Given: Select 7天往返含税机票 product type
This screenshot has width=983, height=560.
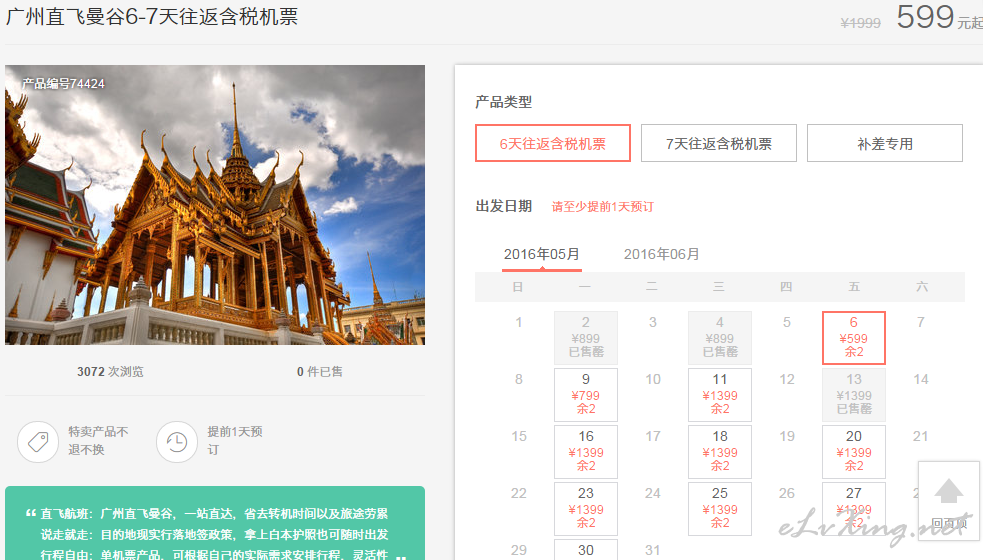Looking at the screenshot, I should (x=718, y=143).
